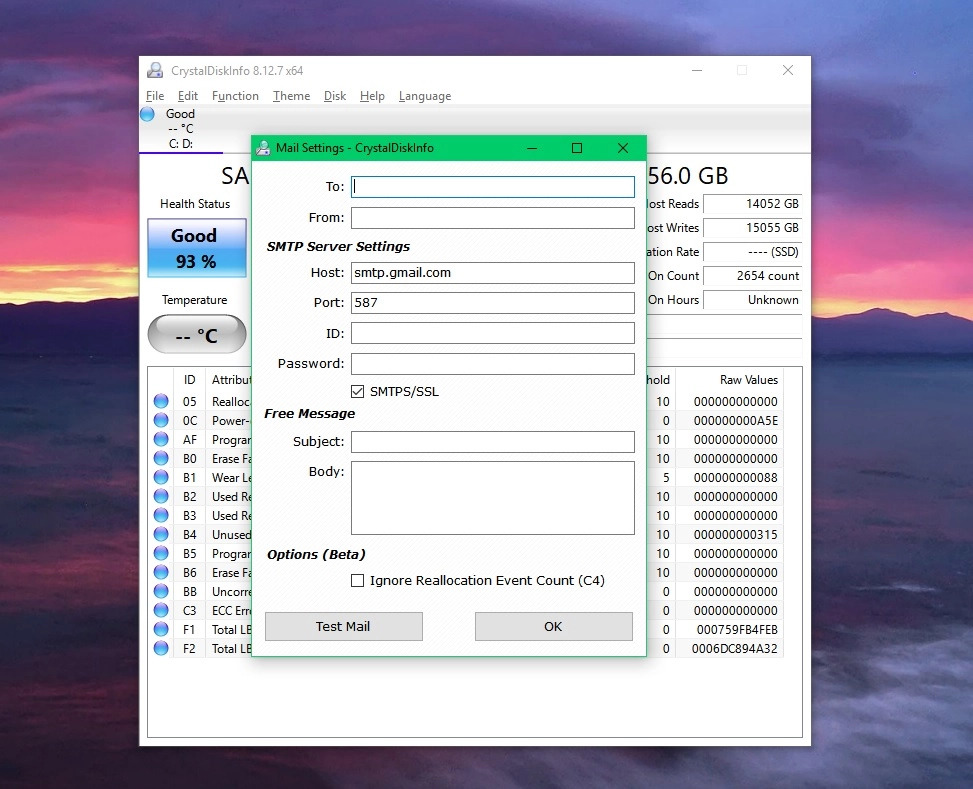973x789 pixels.
Task: Select raw value 000000000088
Action: tap(735, 478)
